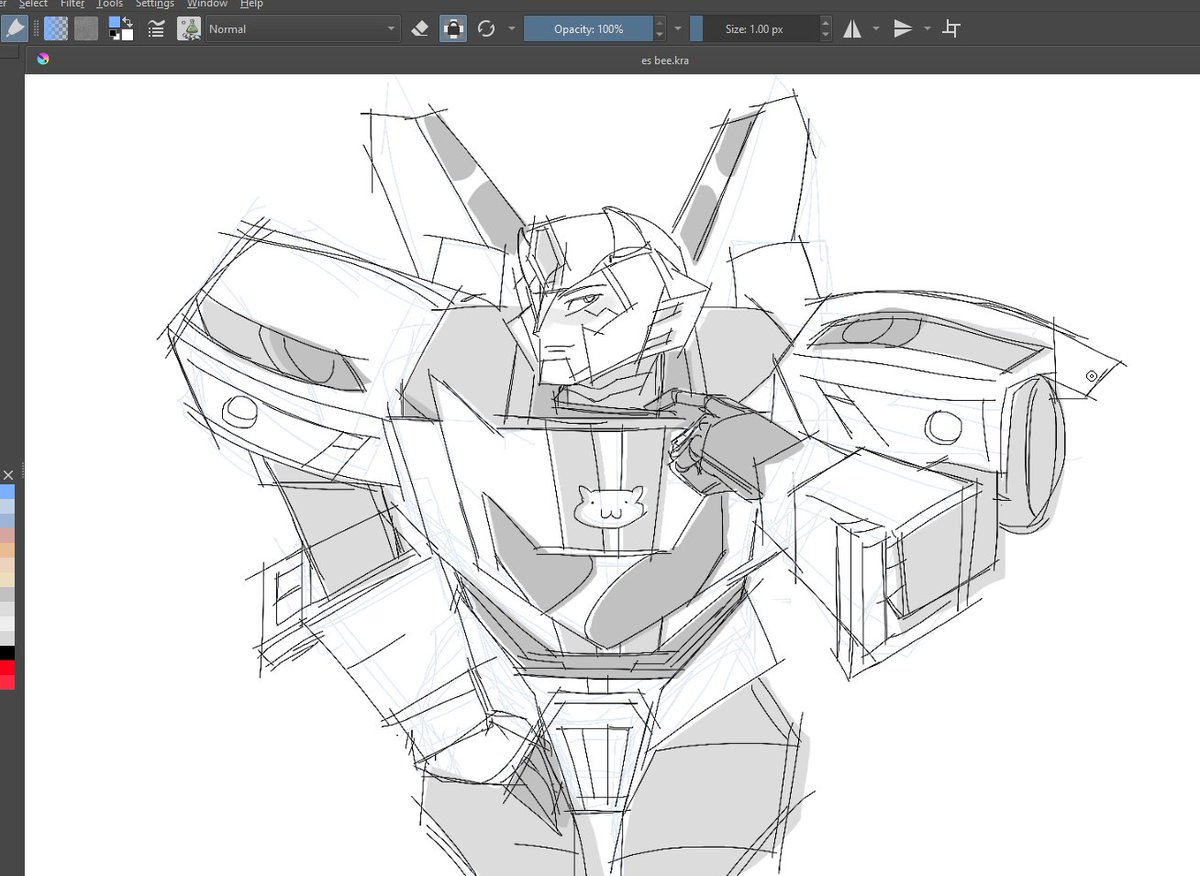
Task: Toggle vertical mirror tool
Action: click(903, 29)
